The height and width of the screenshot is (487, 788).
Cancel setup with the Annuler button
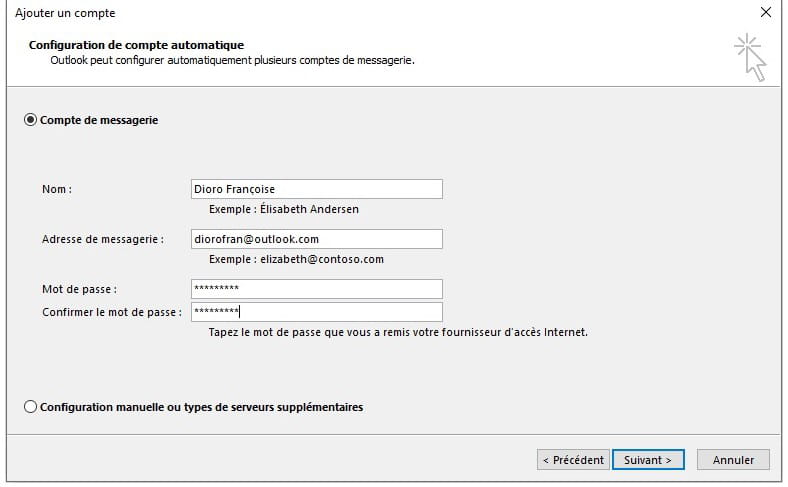pos(733,459)
